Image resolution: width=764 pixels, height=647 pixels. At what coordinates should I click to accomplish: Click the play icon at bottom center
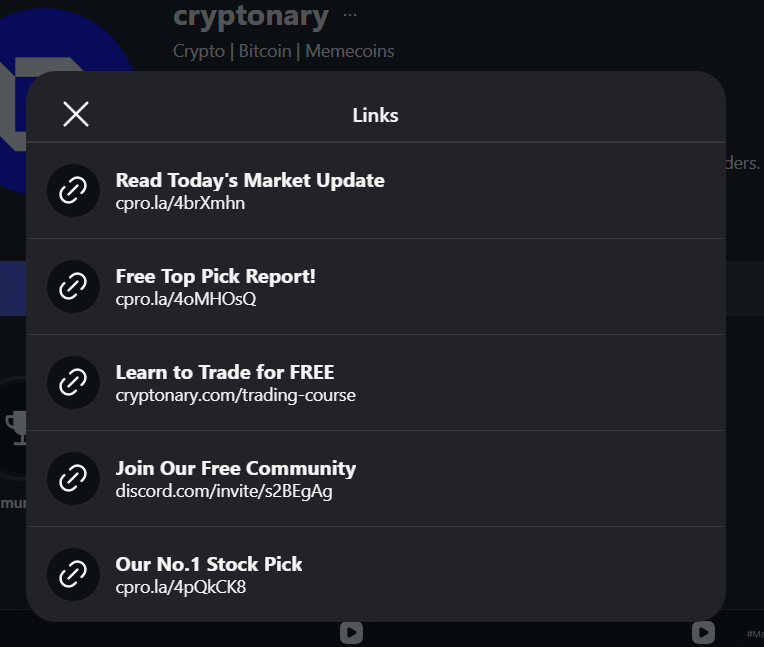(350, 632)
